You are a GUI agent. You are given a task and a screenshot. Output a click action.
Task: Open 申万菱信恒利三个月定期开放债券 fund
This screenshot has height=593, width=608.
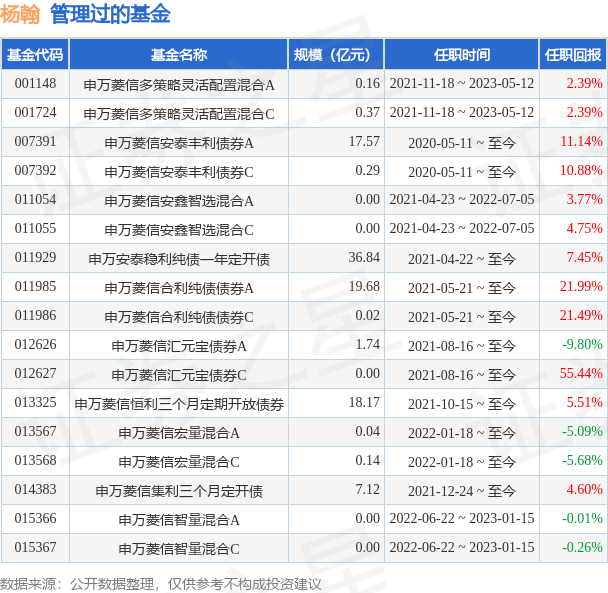point(179,403)
